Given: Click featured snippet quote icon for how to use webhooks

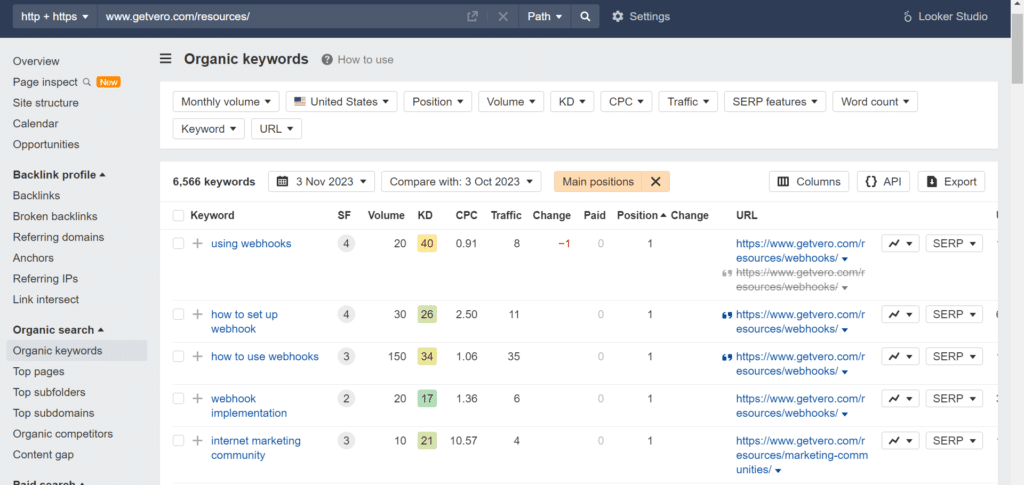Looking at the screenshot, I should [x=727, y=357].
